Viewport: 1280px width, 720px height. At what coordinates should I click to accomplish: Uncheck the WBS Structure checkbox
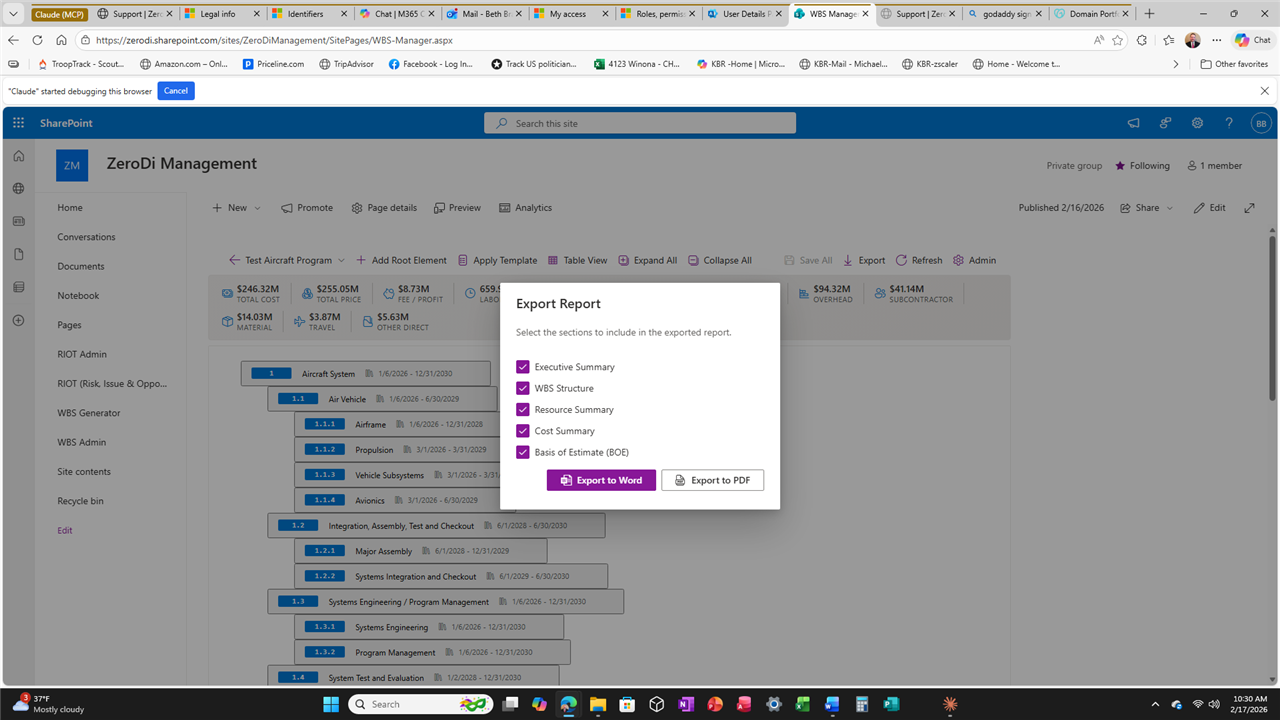(522, 388)
